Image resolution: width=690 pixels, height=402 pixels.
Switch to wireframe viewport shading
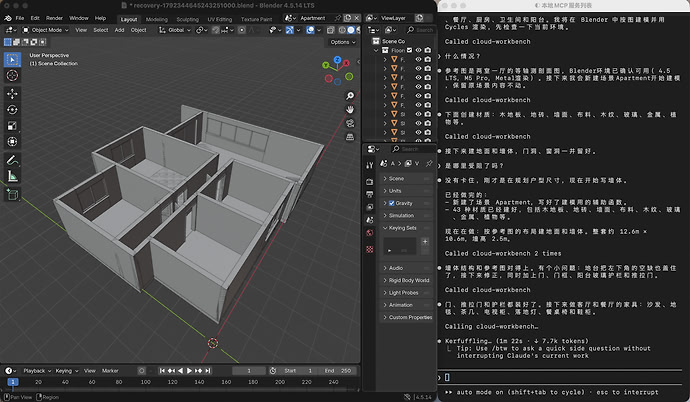click(x=342, y=30)
